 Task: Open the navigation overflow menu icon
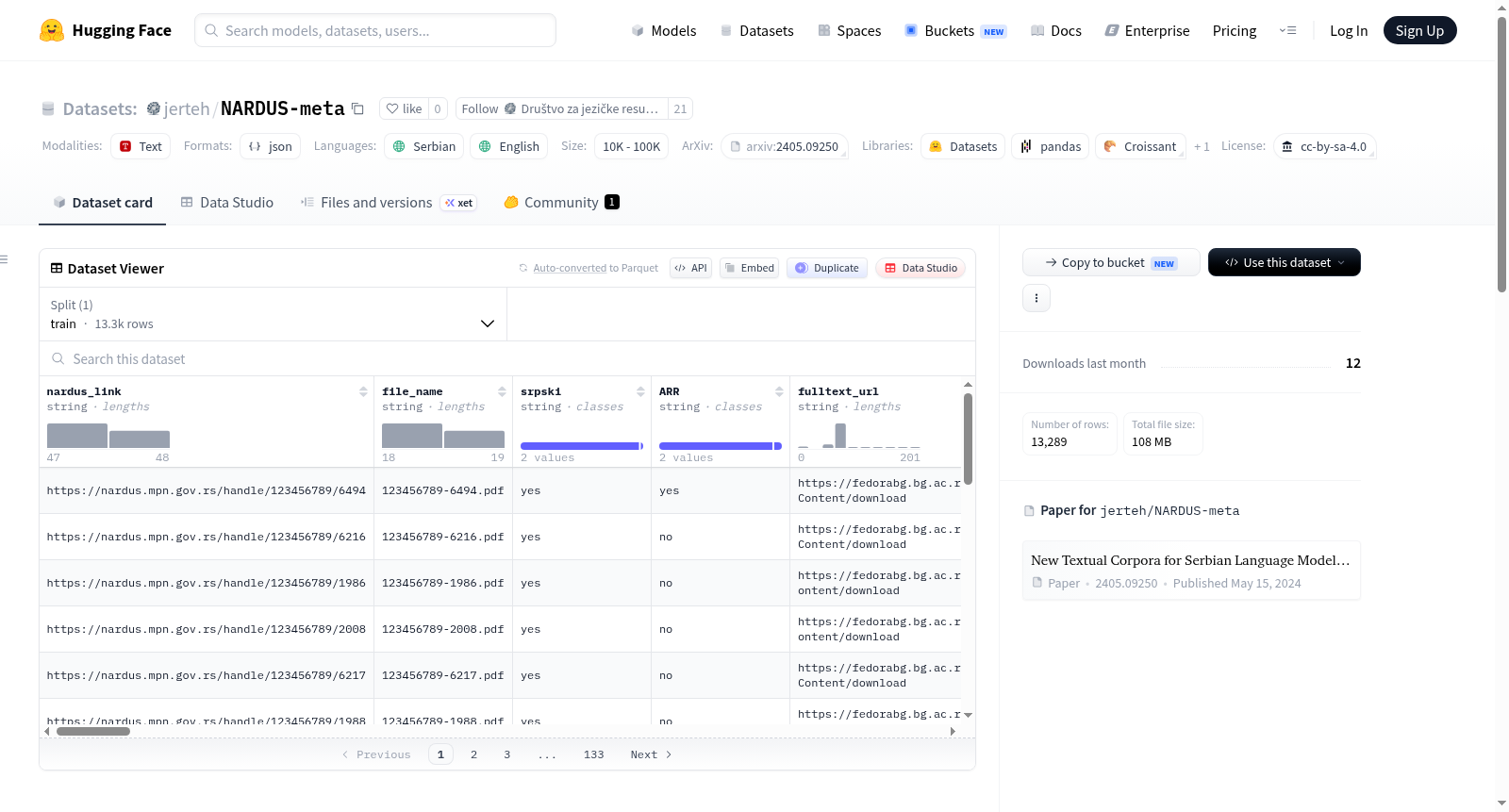pos(1287,30)
